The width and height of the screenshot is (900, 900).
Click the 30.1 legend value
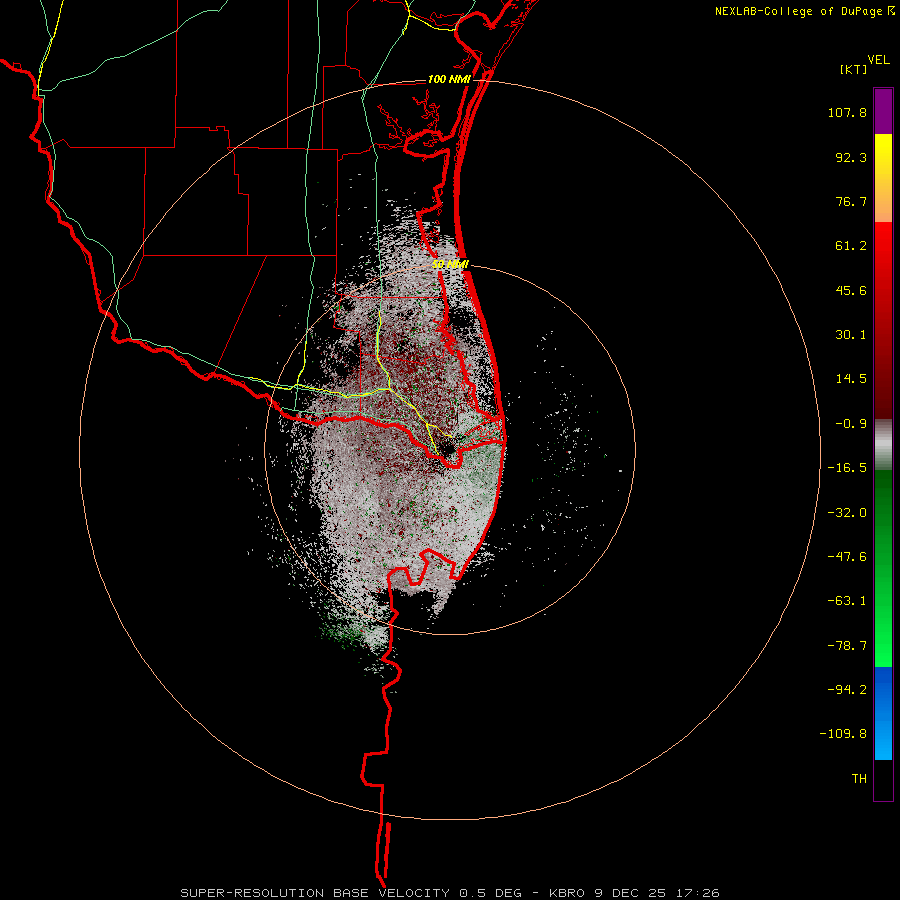pyautogui.click(x=851, y=335)
